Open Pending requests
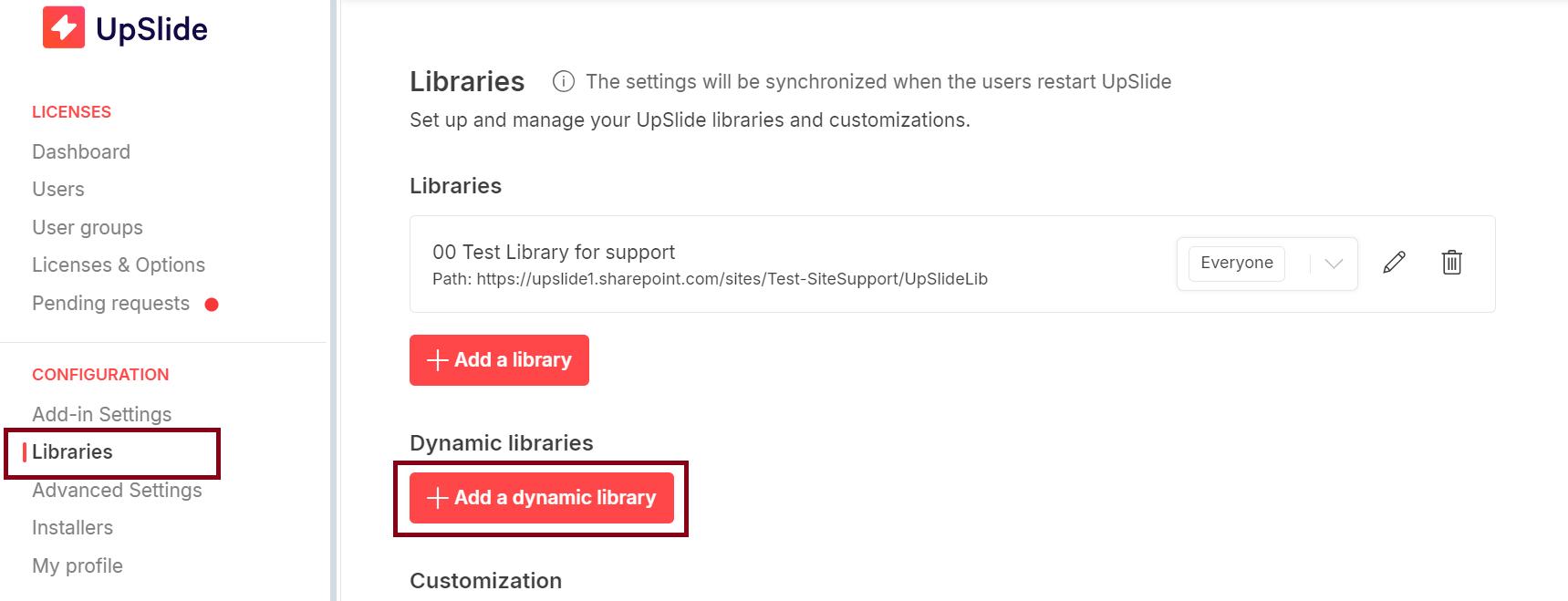The image size is (1568, 601). (x=111, y=303)
